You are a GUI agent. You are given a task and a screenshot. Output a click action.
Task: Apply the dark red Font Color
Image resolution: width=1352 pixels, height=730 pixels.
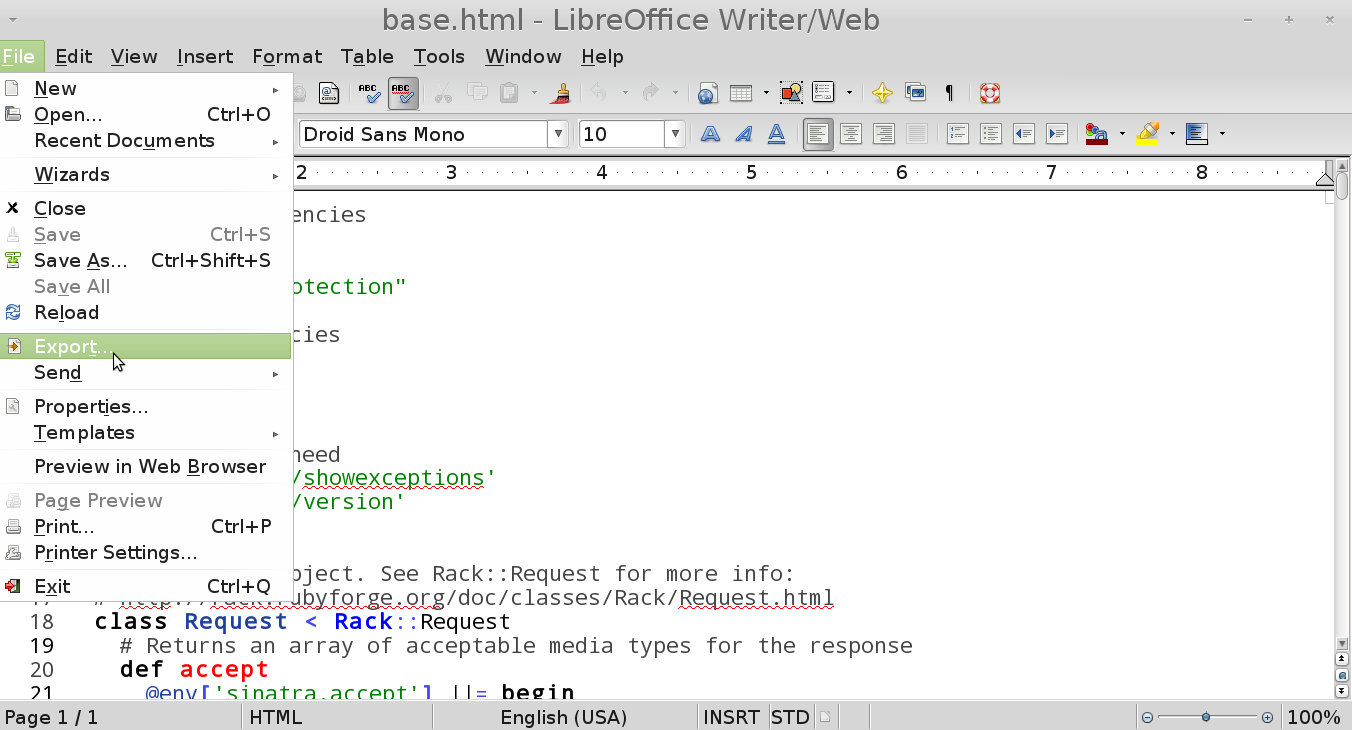[x=1097, y=134]
